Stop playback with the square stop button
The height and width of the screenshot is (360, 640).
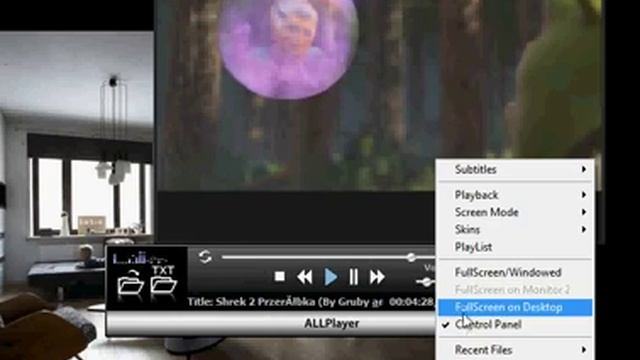(280, 277)
